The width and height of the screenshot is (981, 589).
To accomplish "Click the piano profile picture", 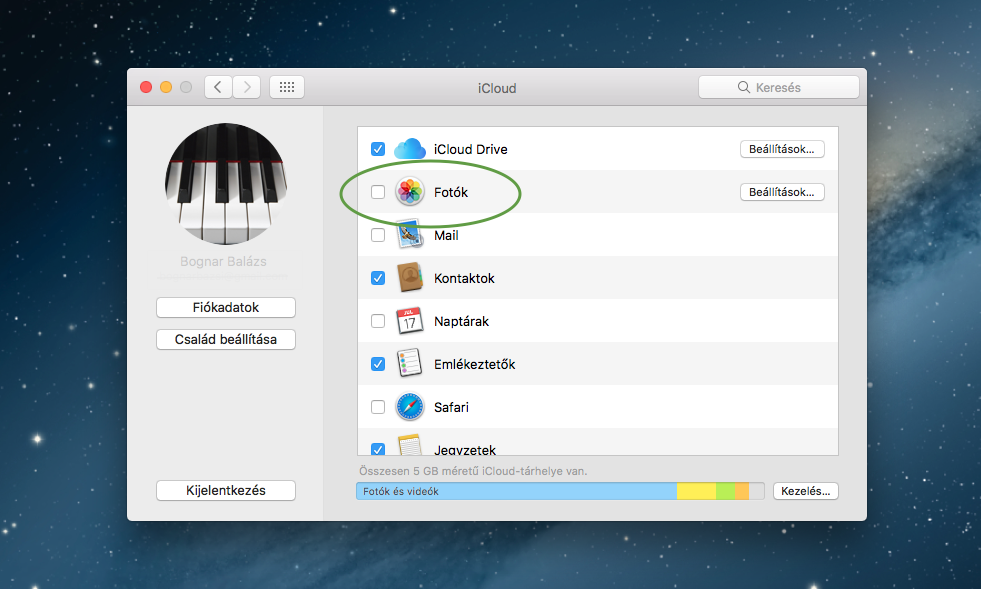I will pyautogui.click(x=226, y=183).
